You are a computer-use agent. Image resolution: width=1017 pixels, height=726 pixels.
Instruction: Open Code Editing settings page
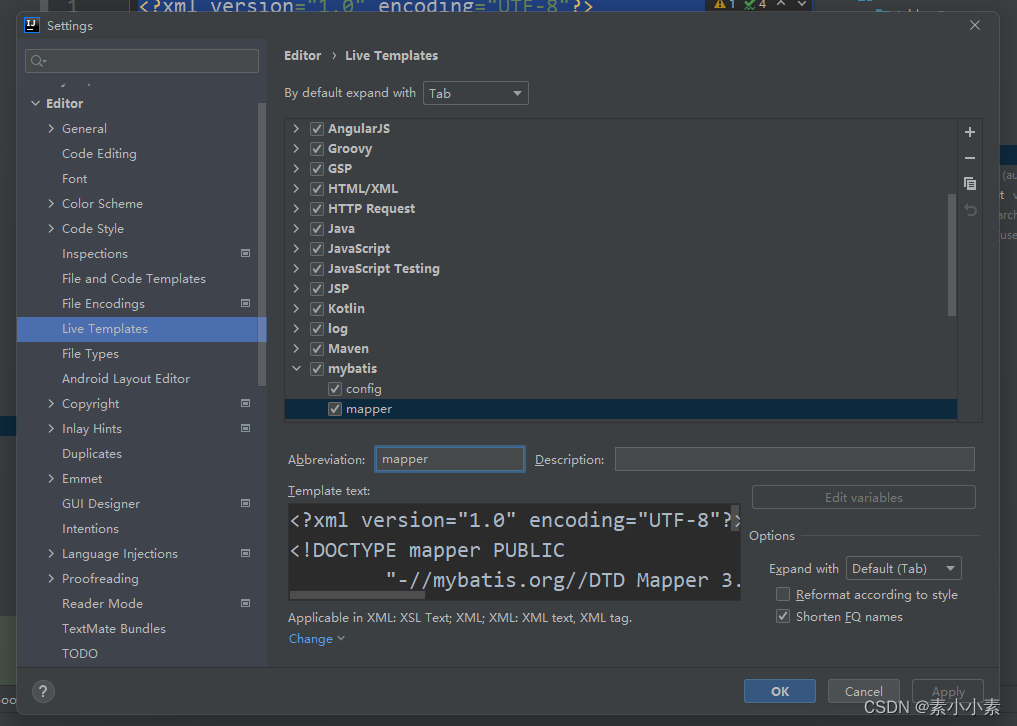pos(99,154)
